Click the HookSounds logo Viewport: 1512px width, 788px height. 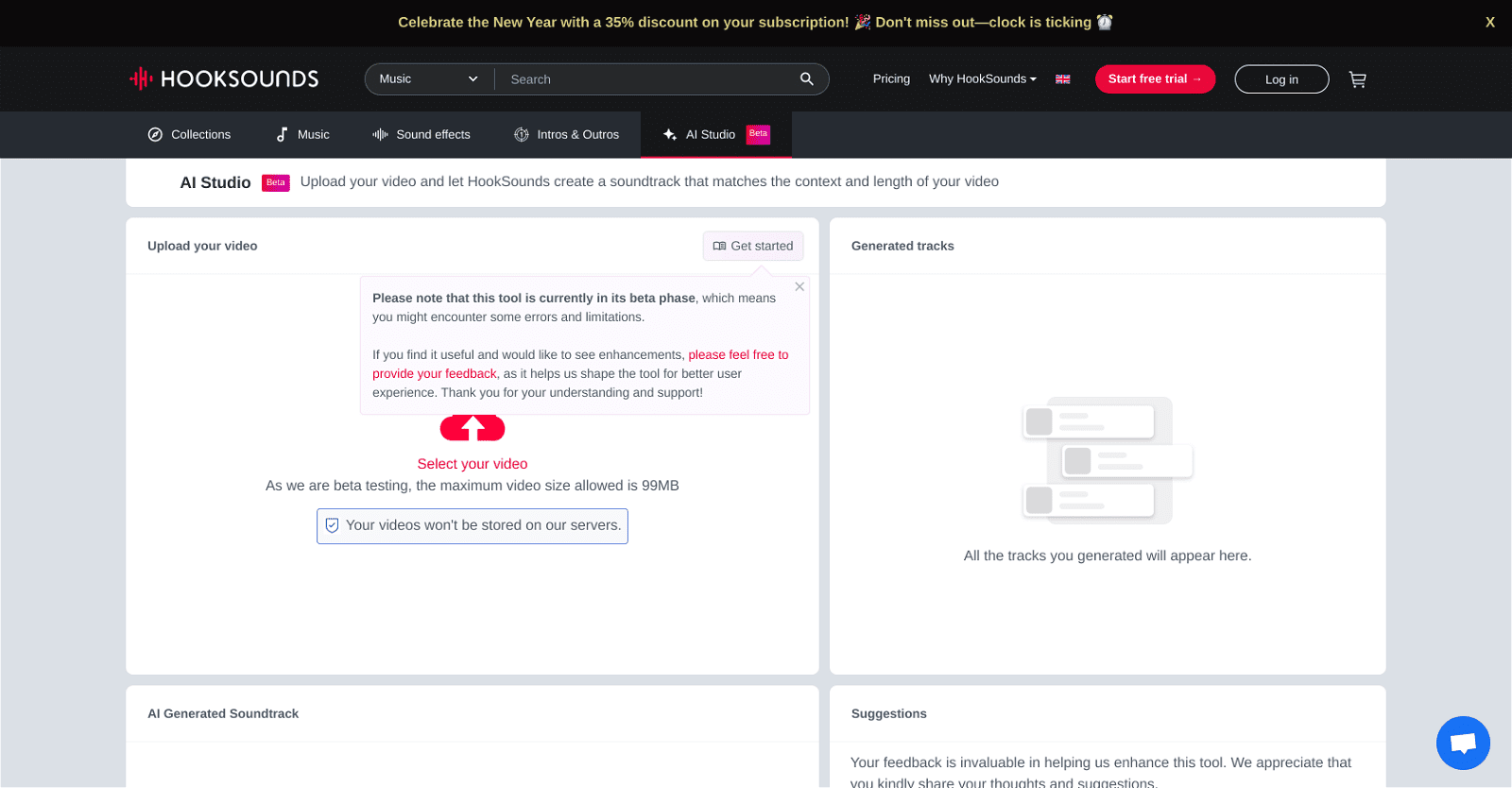click(224, 78)
